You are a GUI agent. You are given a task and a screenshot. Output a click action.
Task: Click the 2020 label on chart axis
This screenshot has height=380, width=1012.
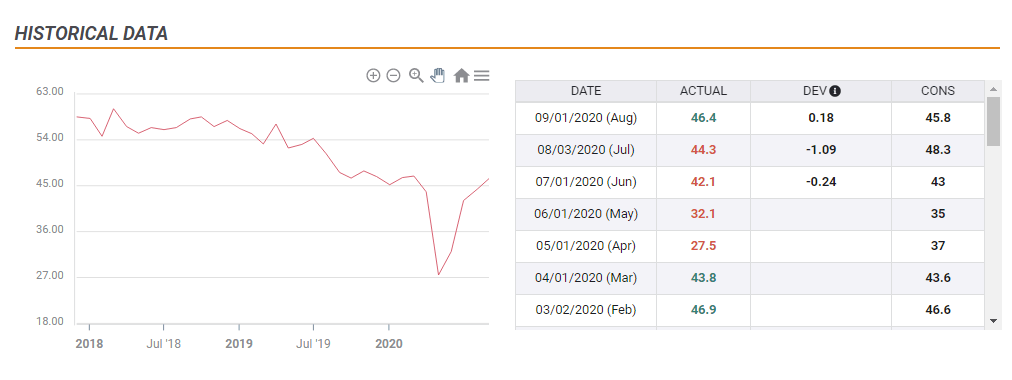389,344
